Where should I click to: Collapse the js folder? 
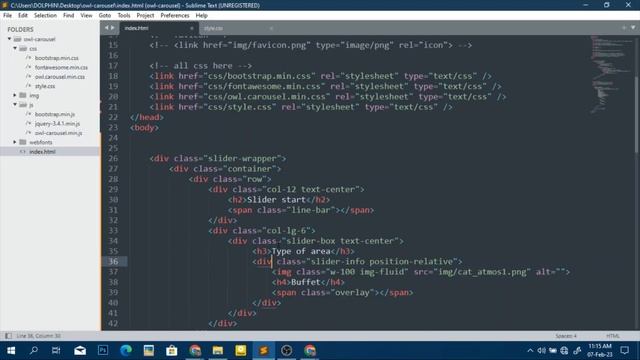pos(15,105)
